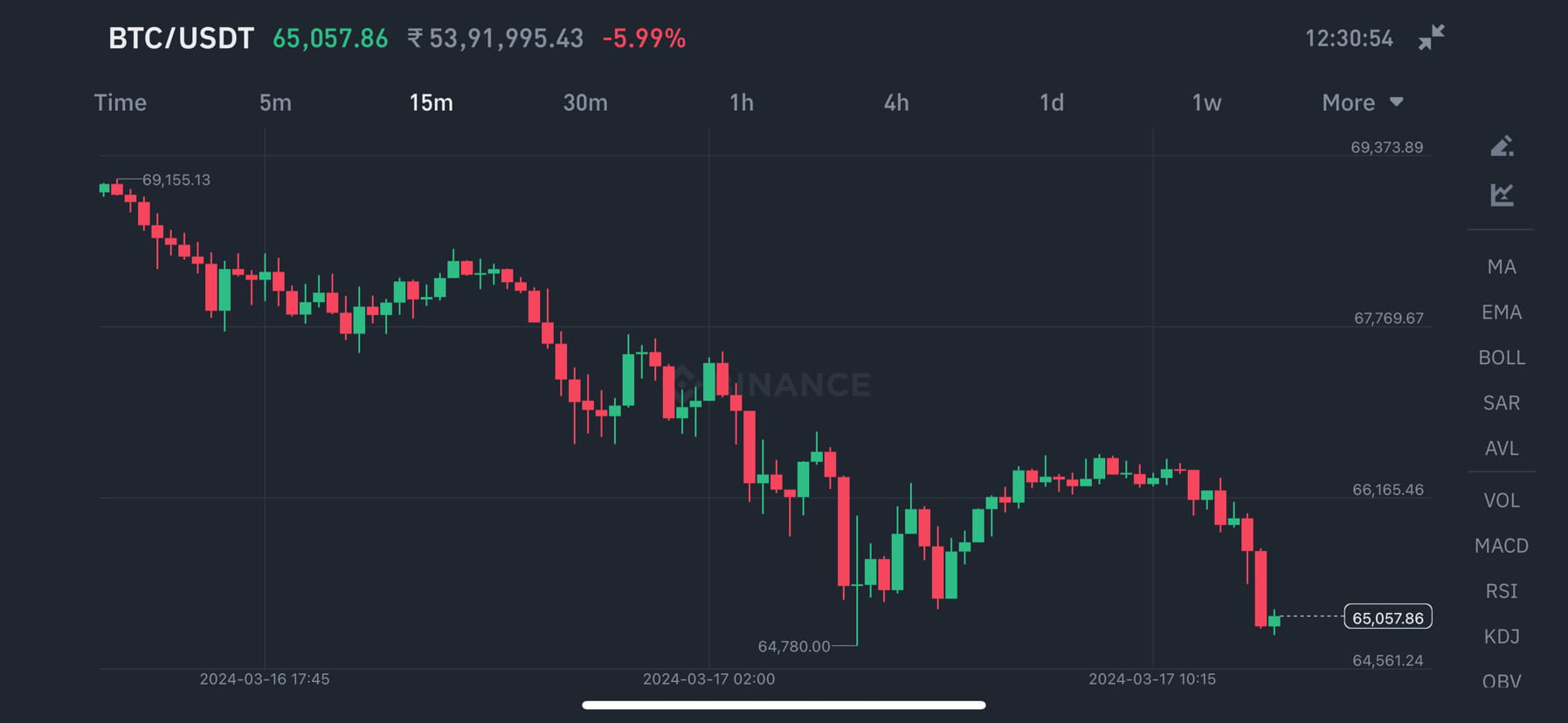Collapse the chart using the arrows icon
Screen dimensions: 1568x723
click(x=1431, y=38)
